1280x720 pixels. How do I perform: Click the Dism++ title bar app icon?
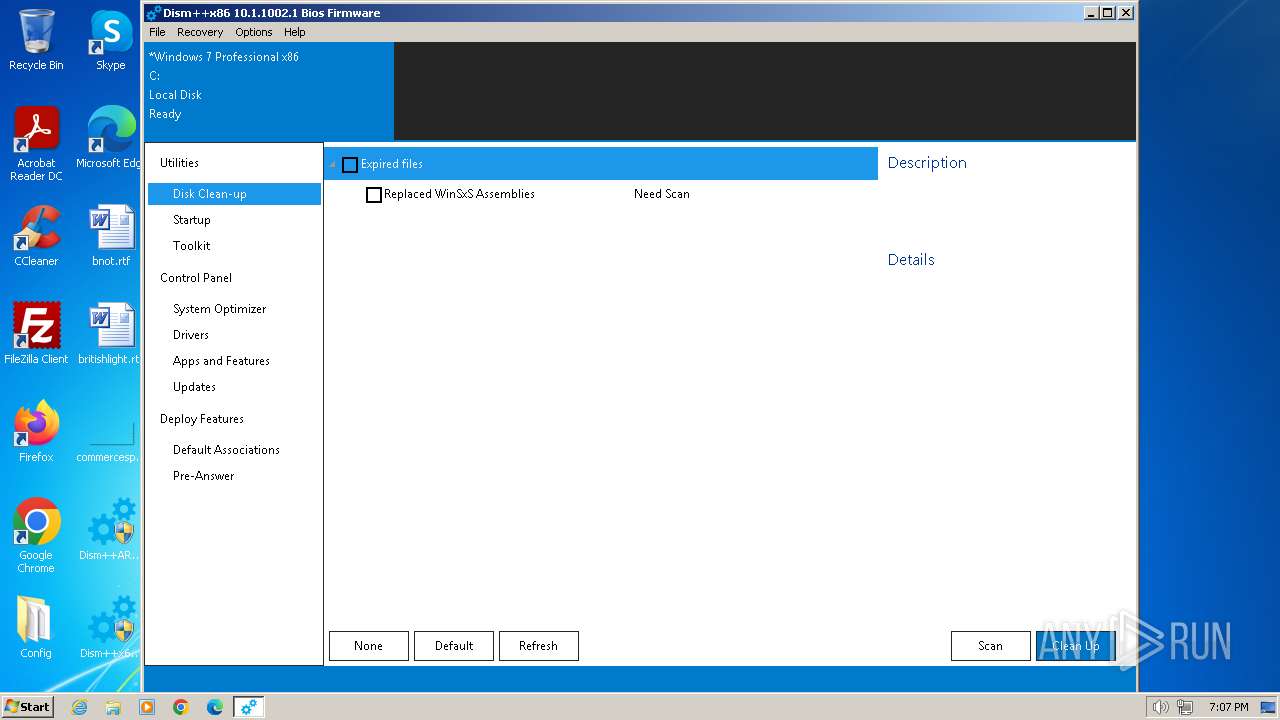tap(153, 13)
